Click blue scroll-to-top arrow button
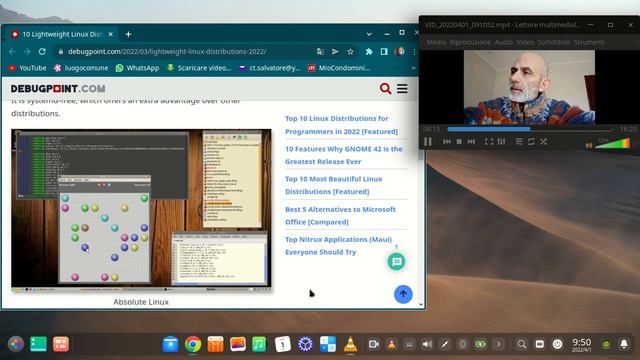 (x=403, y=294)
